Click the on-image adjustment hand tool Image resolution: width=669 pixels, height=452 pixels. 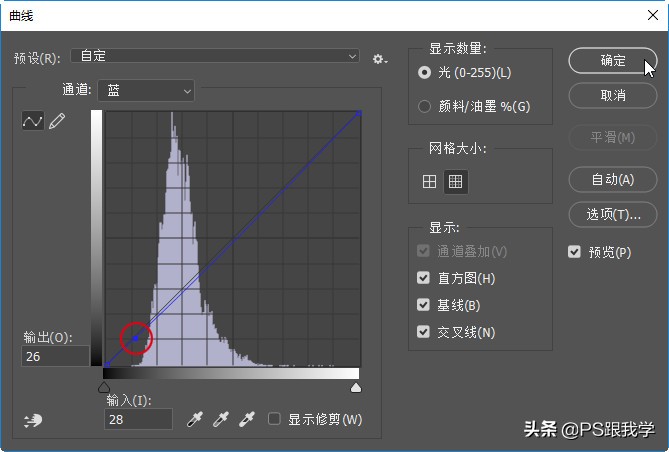[33, 420]
